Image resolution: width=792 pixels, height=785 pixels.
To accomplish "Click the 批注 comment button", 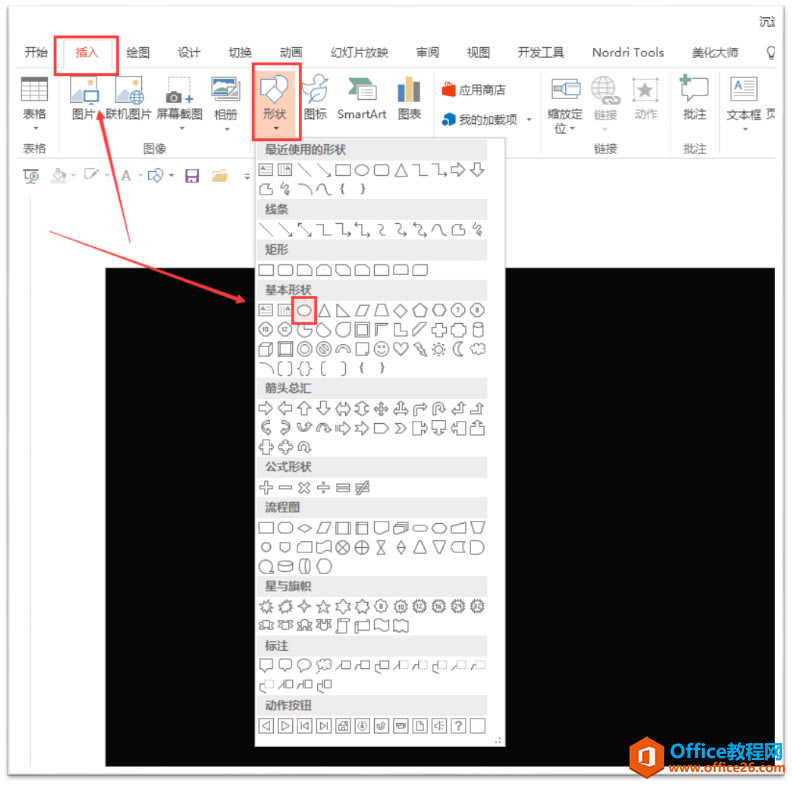I will 695,99.
